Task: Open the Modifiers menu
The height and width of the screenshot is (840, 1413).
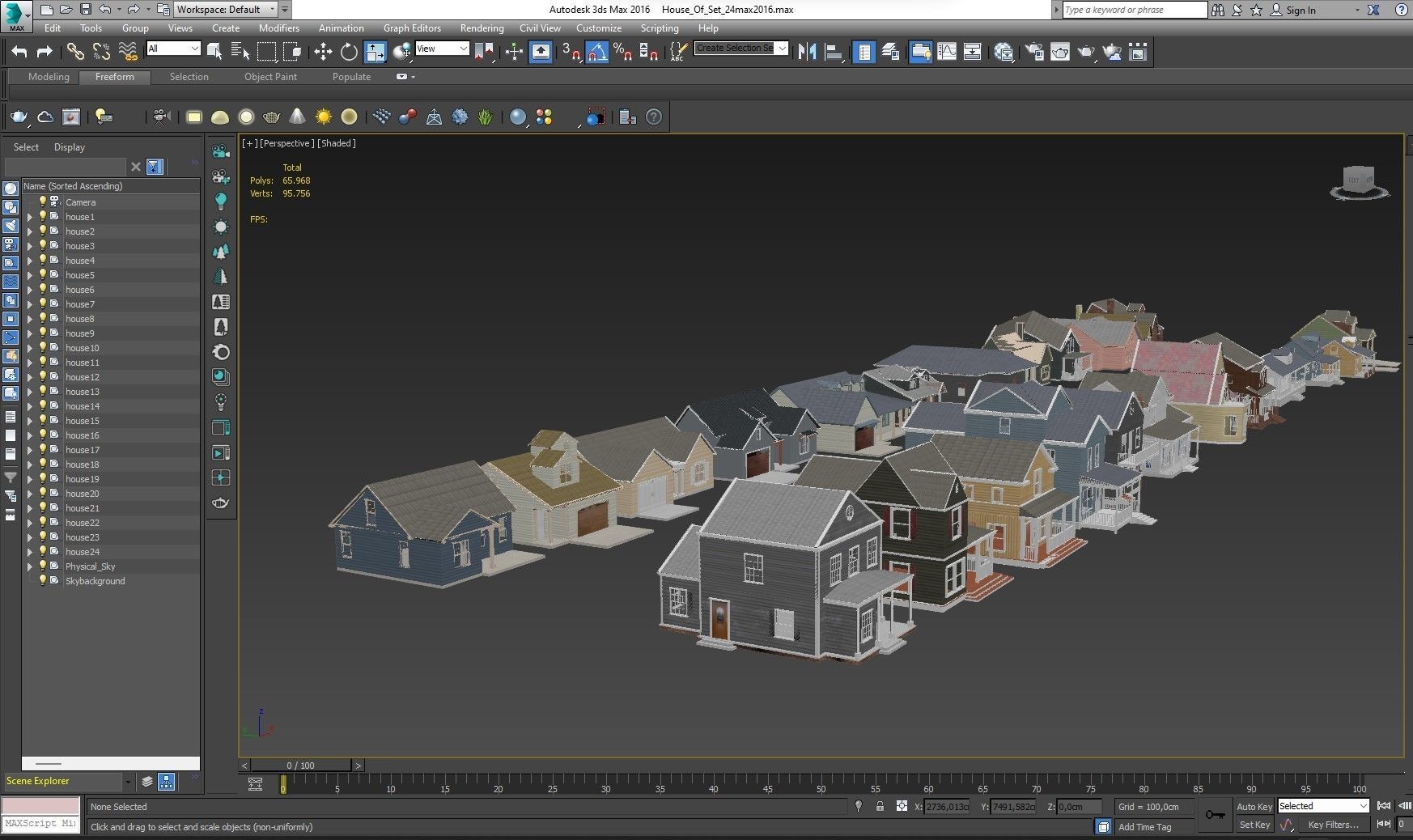Action: [278, 28]
